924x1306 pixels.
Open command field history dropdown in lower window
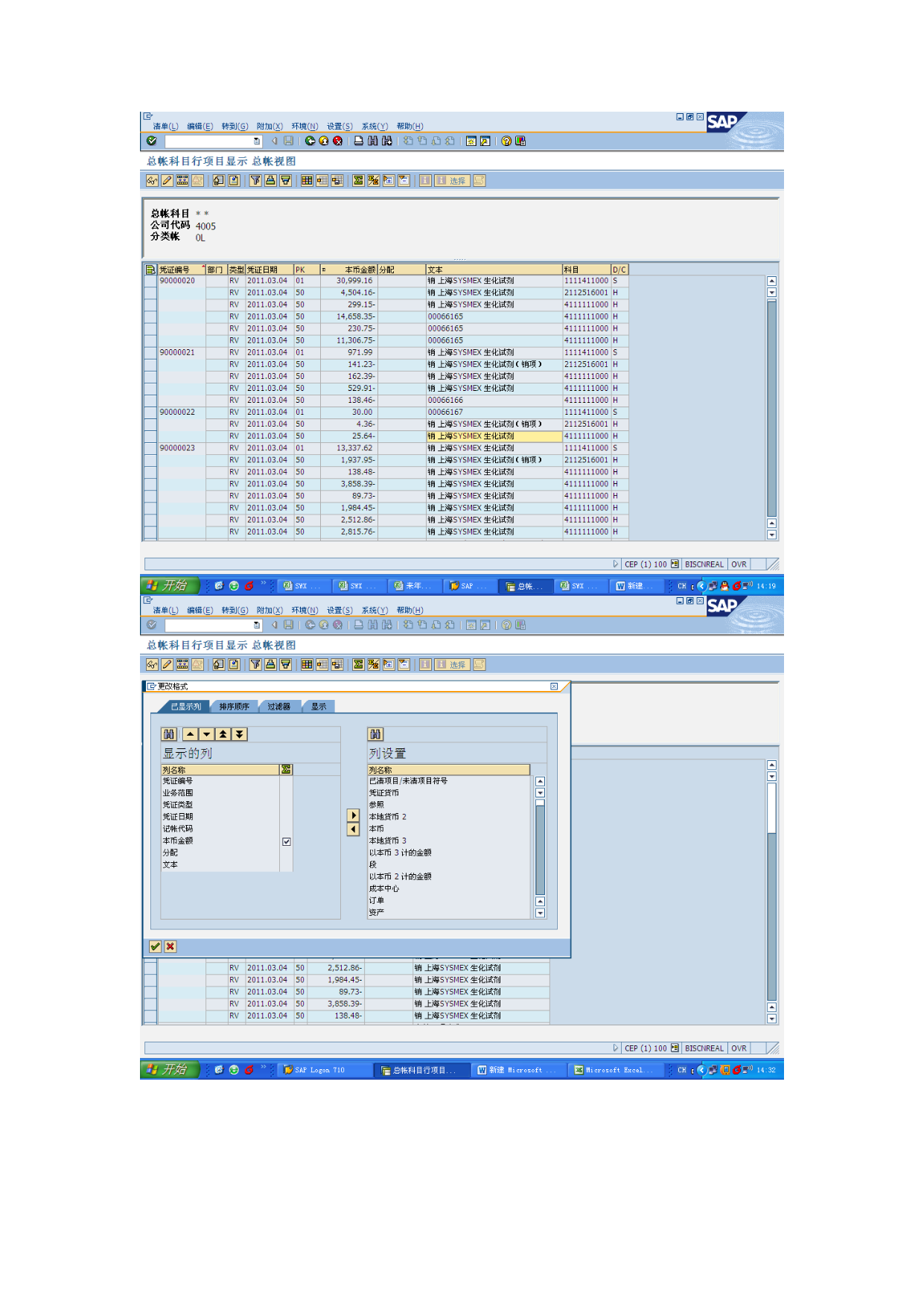257,625
